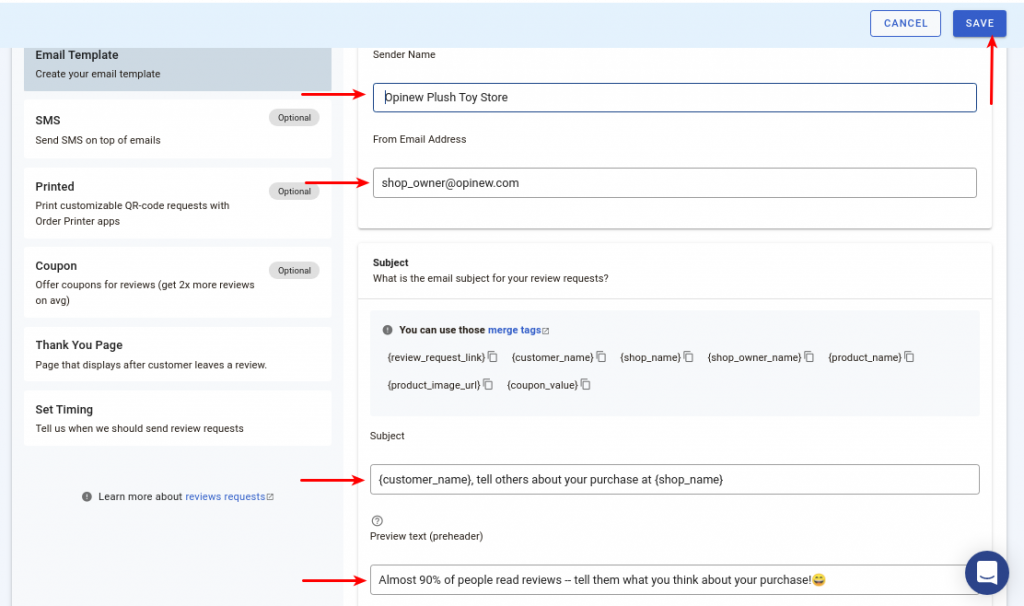1024x606 pixels.
Task: Open the Set Timing section
Action: [178, 418]
